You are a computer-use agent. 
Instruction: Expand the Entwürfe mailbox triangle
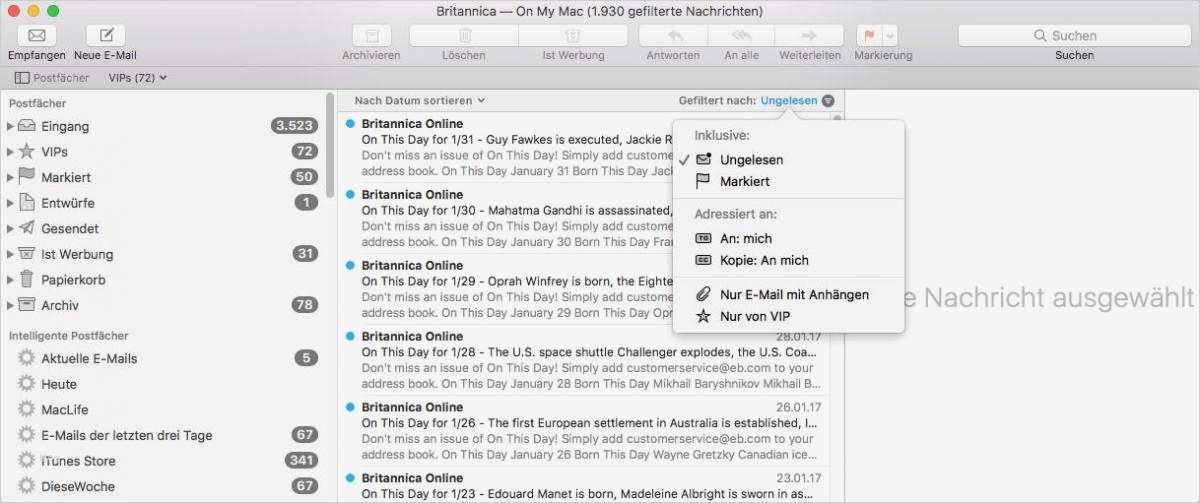click(10, 203)
